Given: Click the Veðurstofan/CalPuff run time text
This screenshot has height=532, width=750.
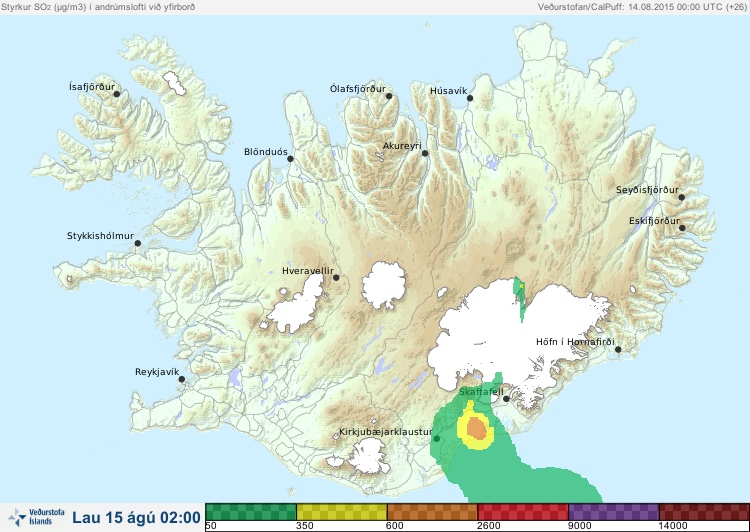Looking at the screenshot, I should click(641, 7).
